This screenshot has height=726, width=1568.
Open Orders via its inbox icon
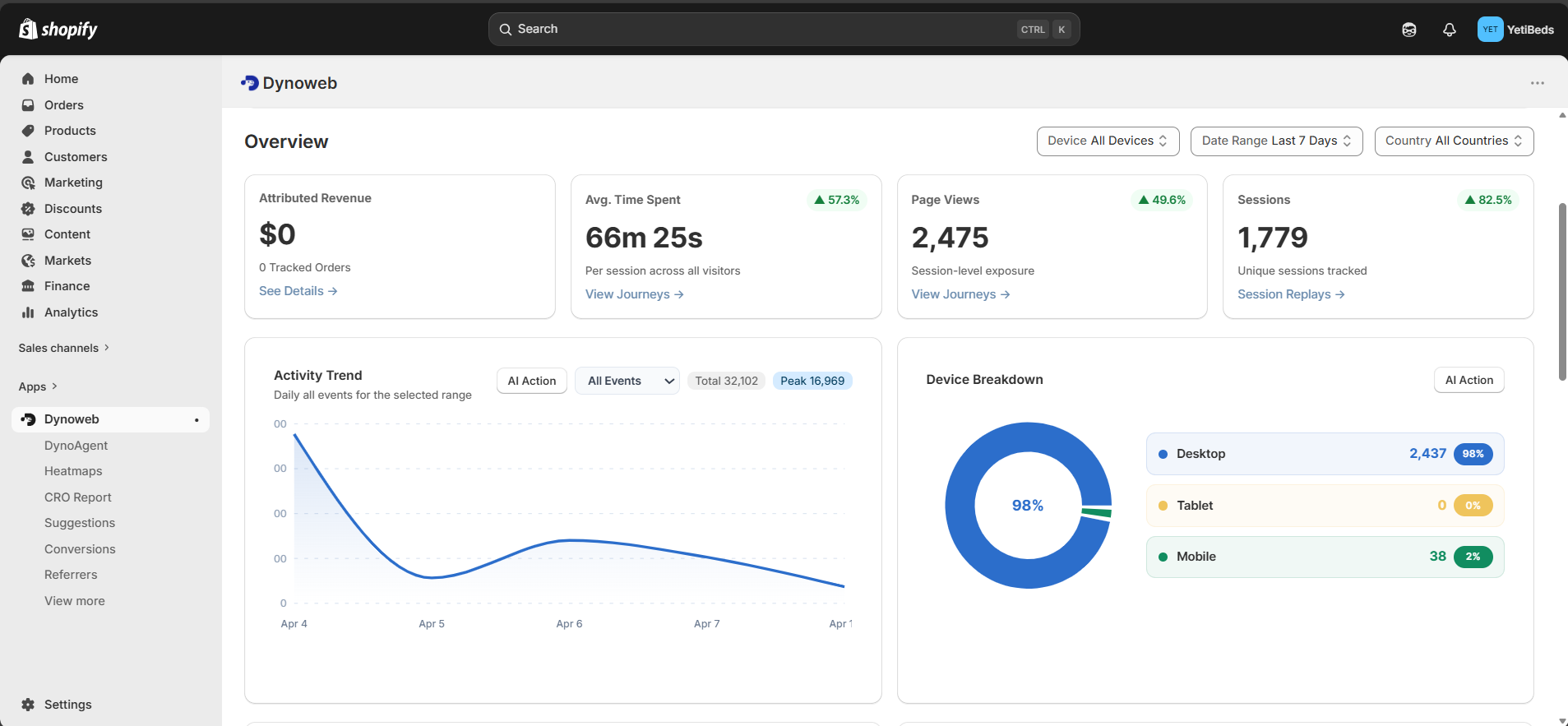click(28, 105)
